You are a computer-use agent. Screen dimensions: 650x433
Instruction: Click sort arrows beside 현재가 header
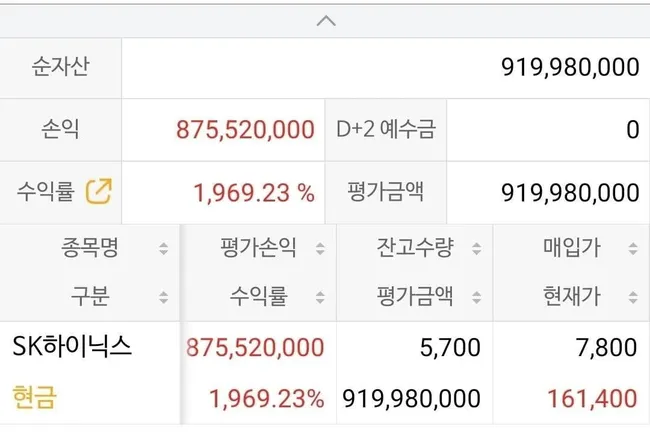[632, 296]
